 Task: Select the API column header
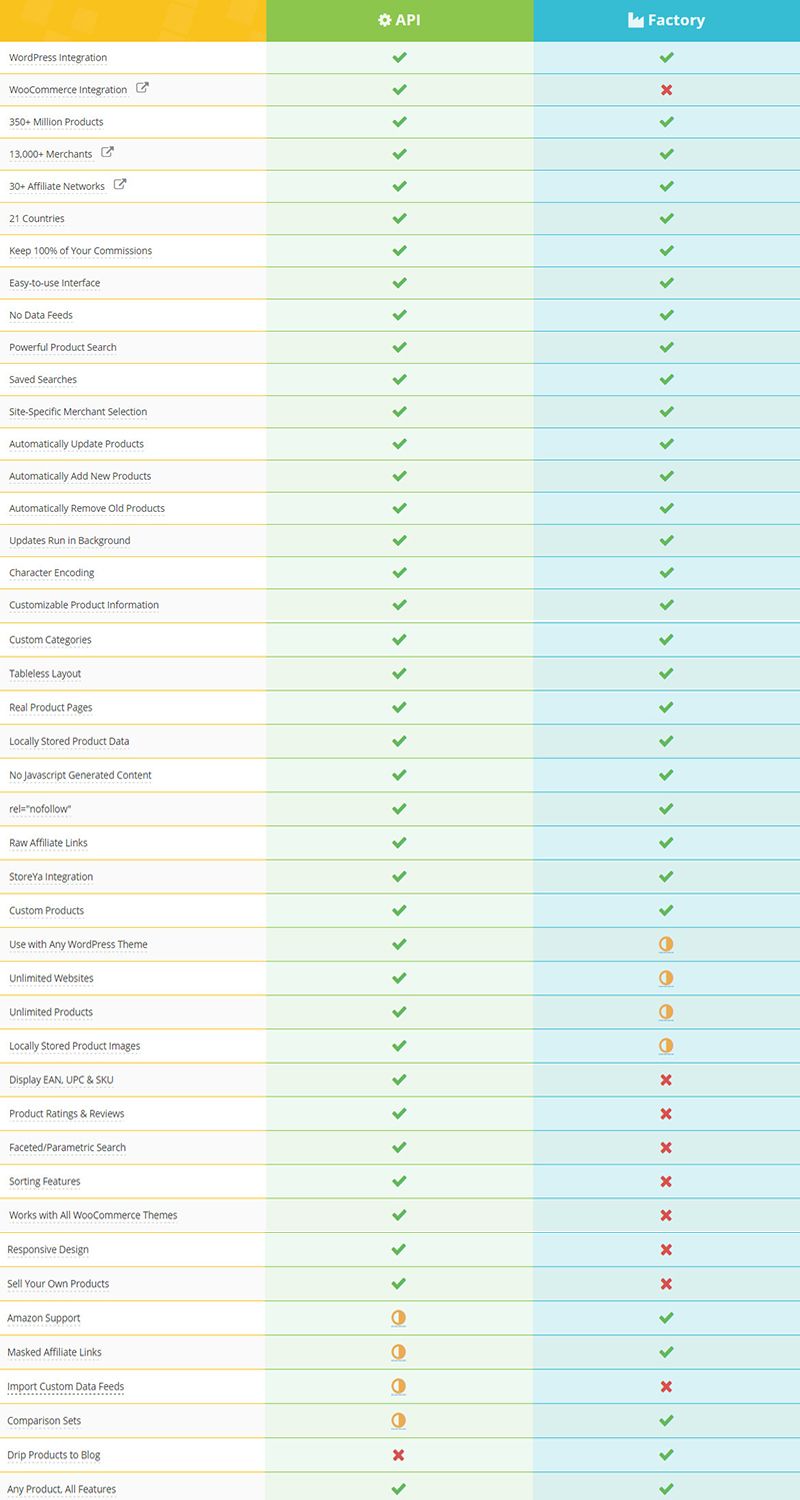(x=400, y=20)
